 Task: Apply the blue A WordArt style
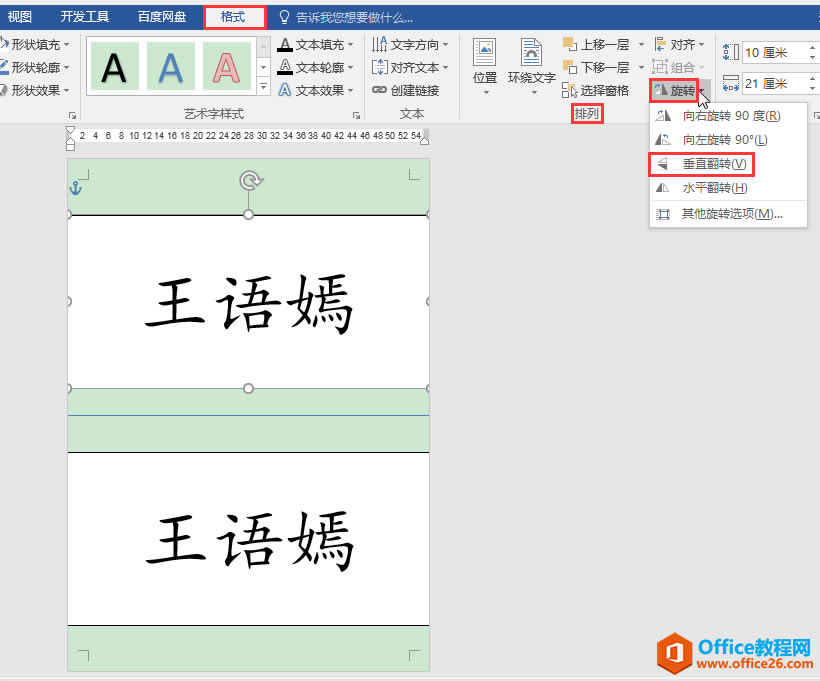pos(170,66)
